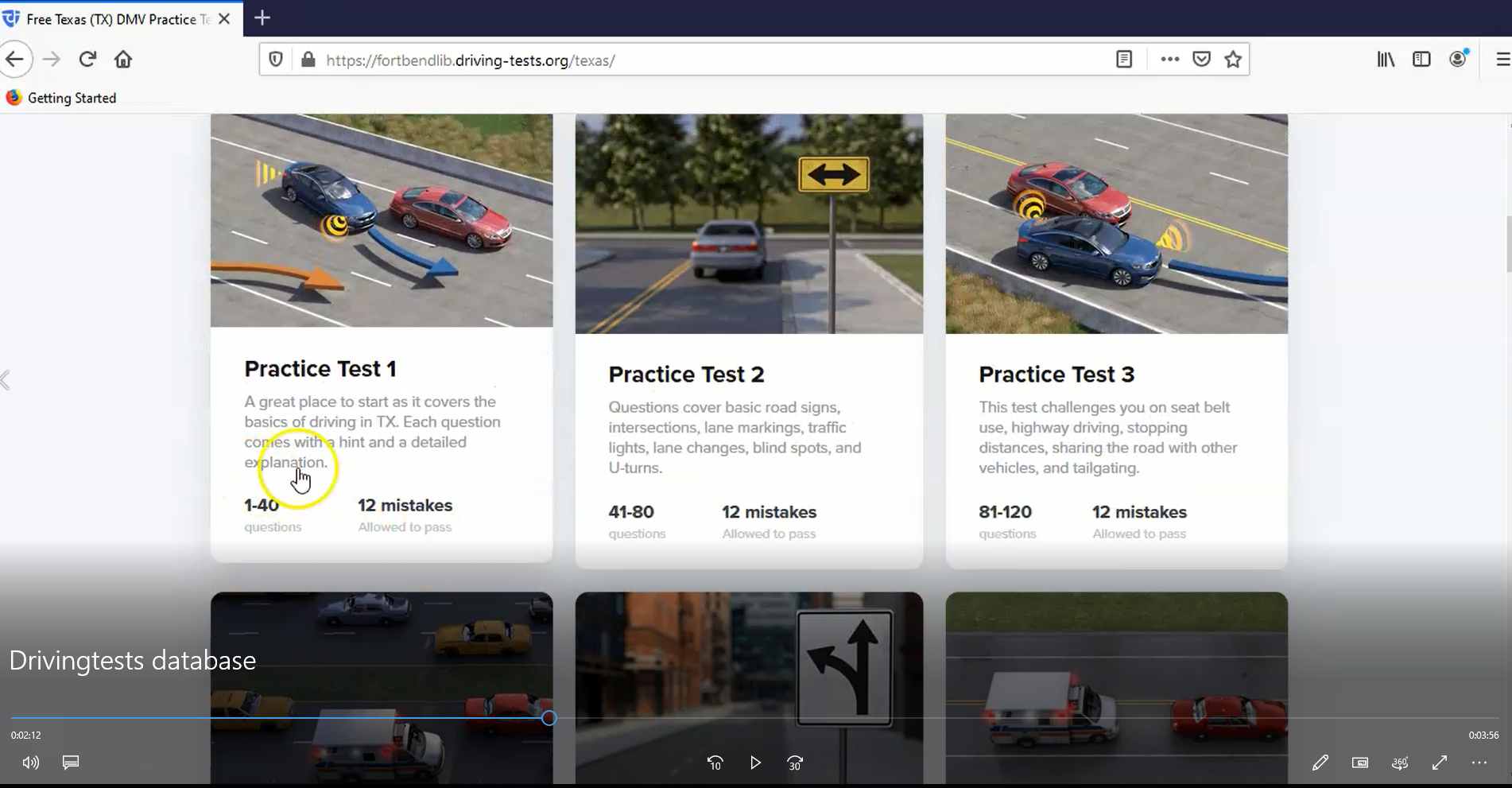
Task: Click the Practice Test 1 description text
Action: [x=372, y=432]
